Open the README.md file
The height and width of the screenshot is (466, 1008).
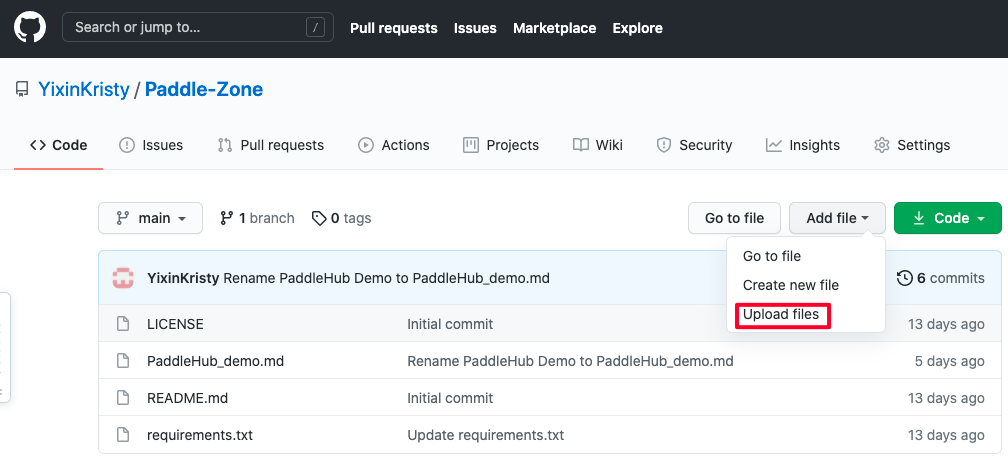click(187, 398)
